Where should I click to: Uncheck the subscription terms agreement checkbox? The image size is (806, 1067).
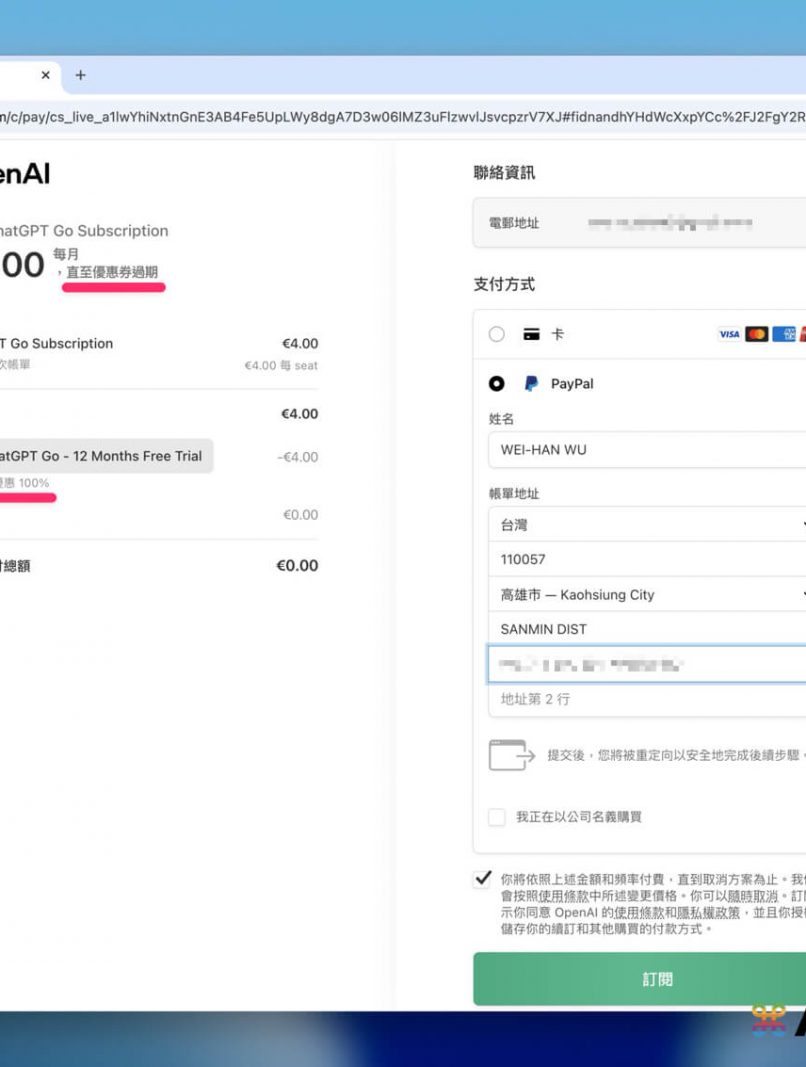click(x=483, y=879)
